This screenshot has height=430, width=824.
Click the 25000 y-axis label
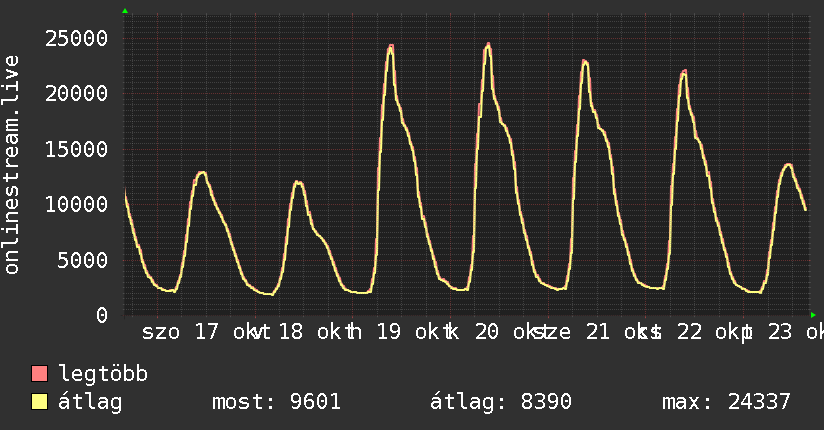pyautogui.click(x=76, y=38)
